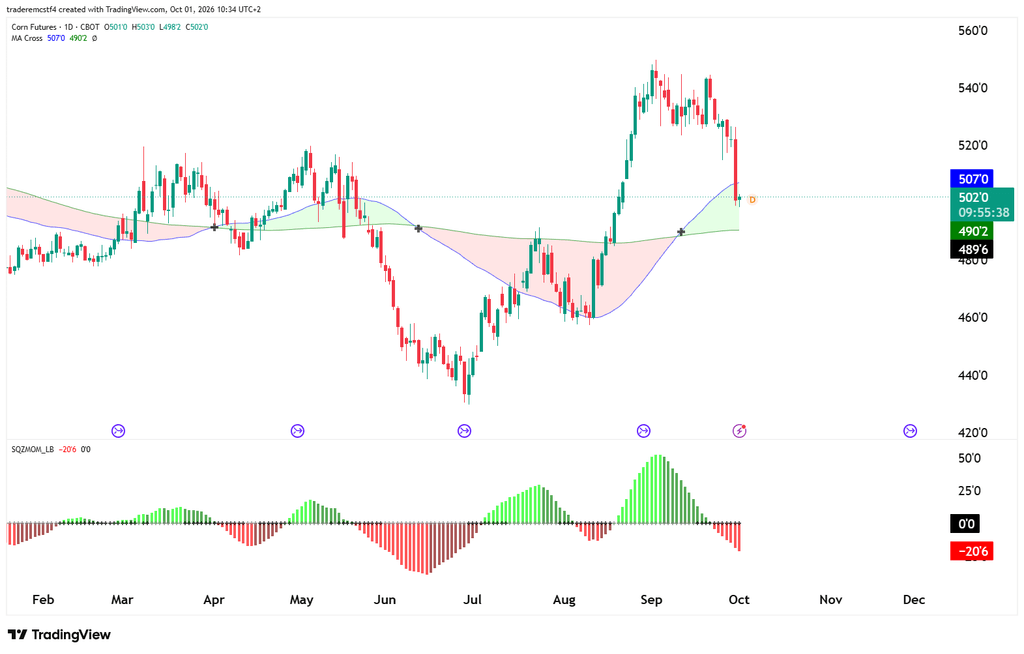Click the Aug time axis label
Screen dimensions: 1024x654
tap(564, 600)
